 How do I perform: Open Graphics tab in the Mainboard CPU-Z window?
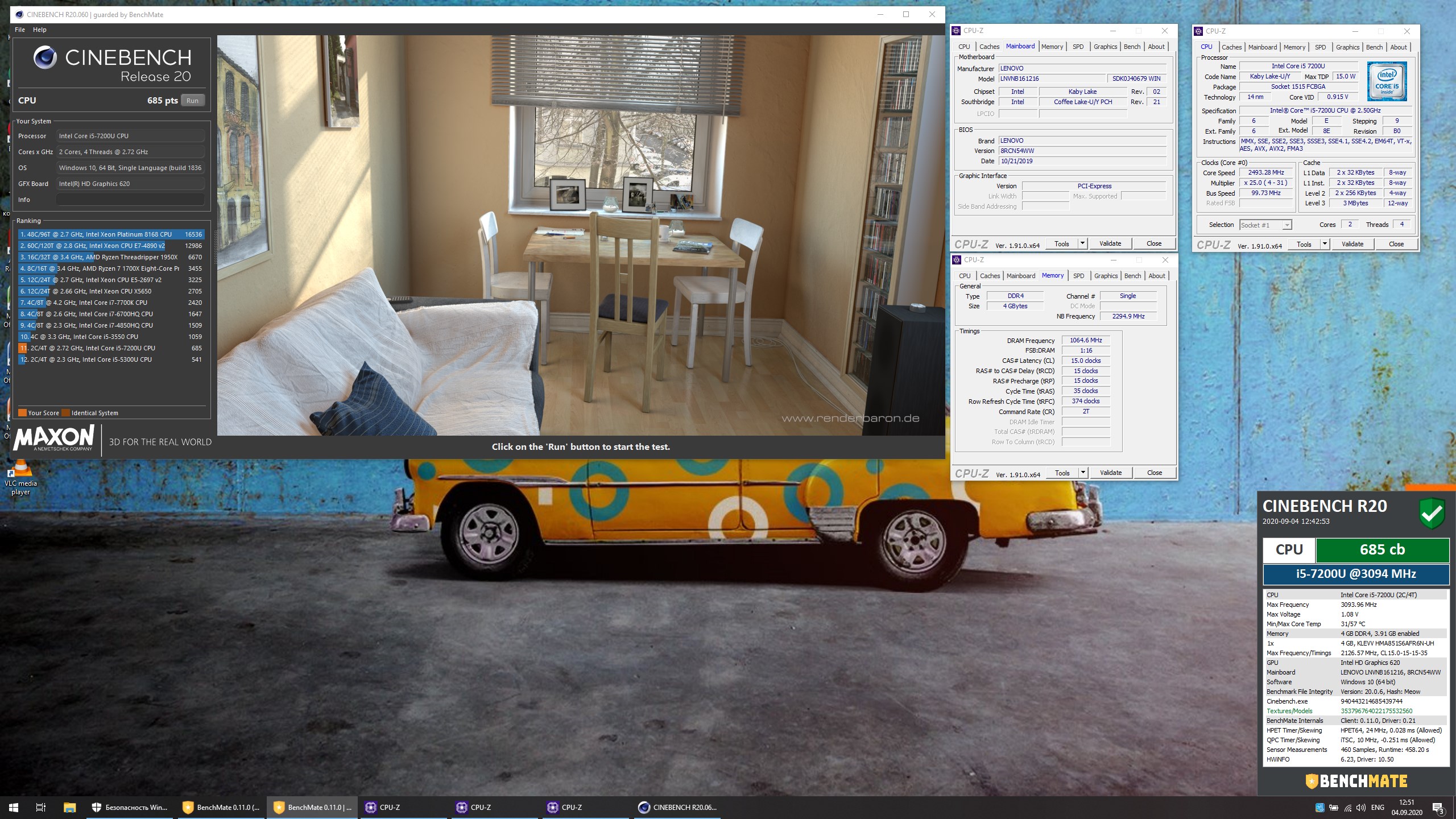pyautogui.click(x=1105, y=47)
